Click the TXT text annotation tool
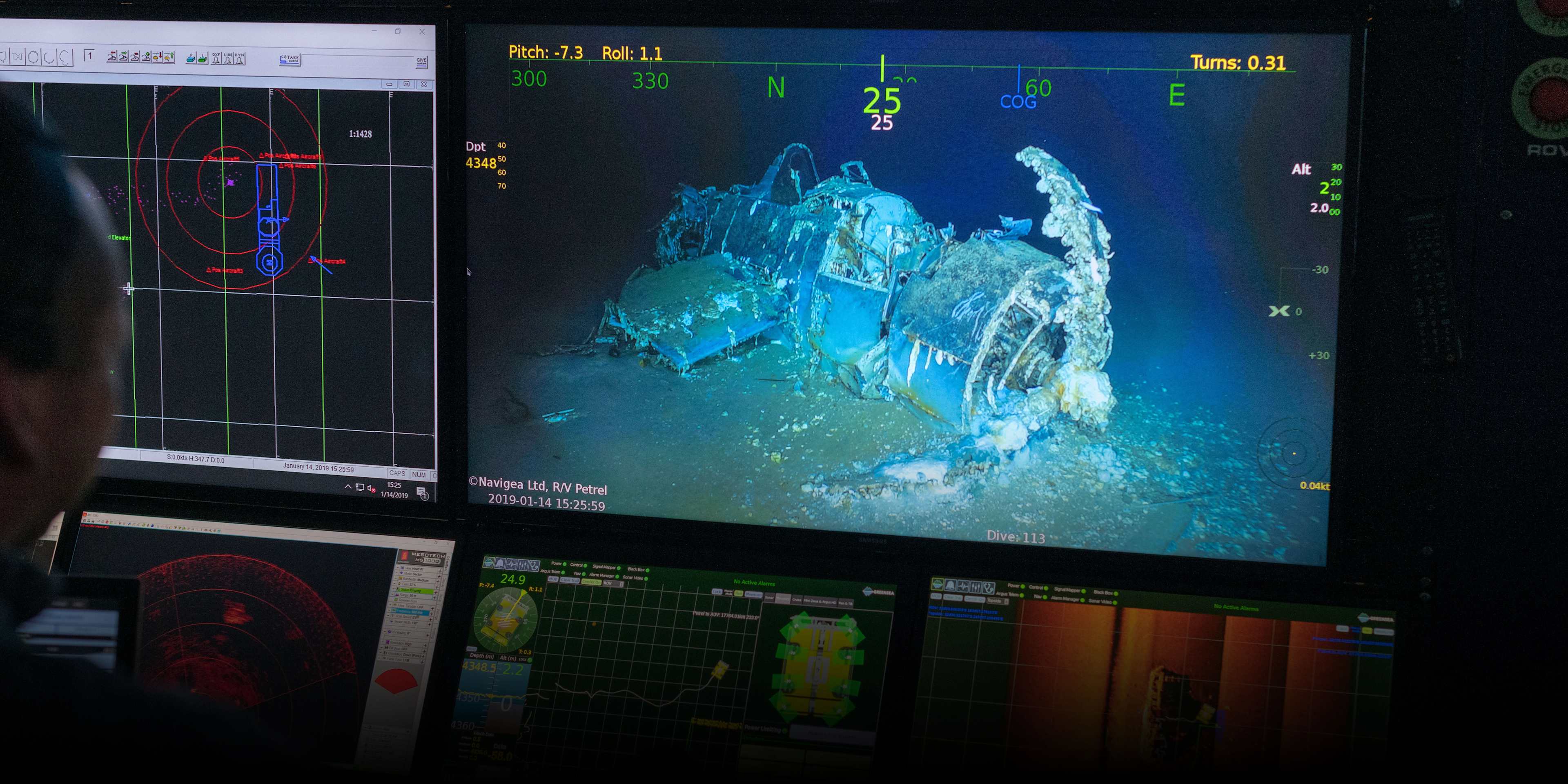 (18, 57)
